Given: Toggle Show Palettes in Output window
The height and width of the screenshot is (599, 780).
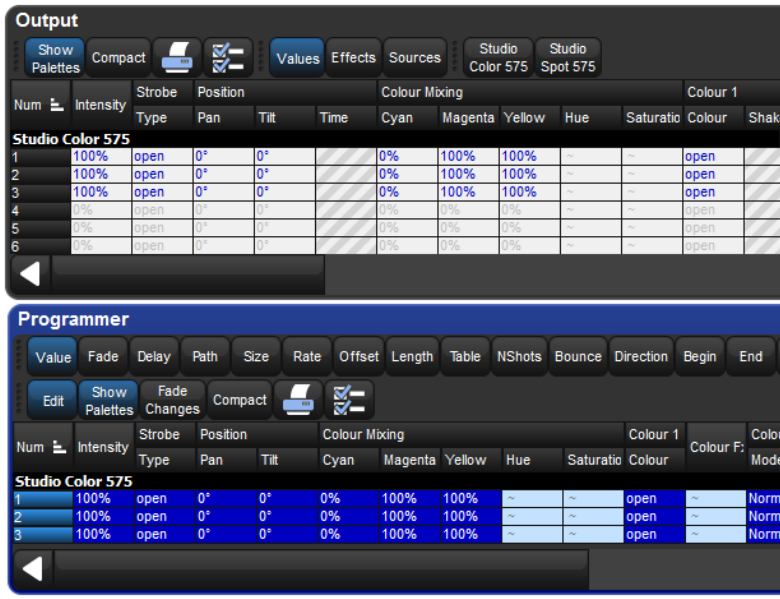Looking at the screenshot, I should coord(55,58).
